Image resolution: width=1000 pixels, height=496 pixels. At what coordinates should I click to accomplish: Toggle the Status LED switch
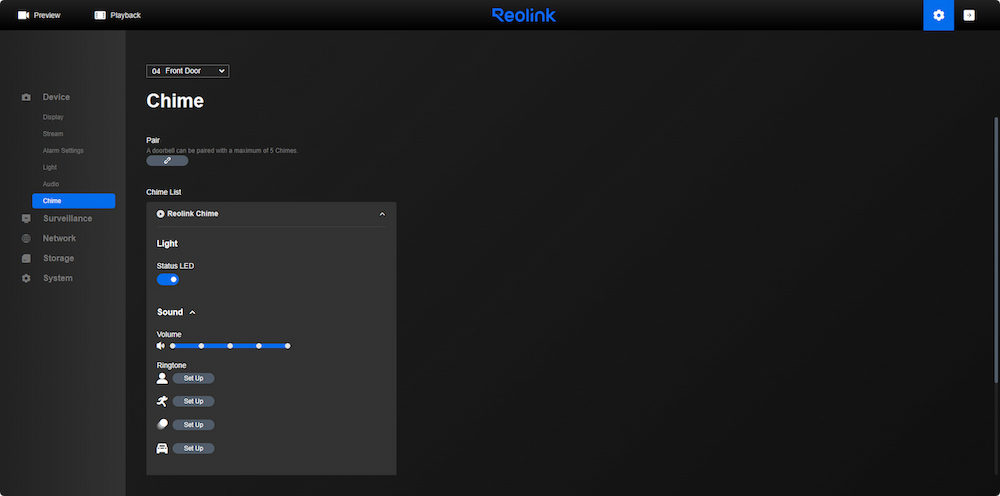pos(168,279)
